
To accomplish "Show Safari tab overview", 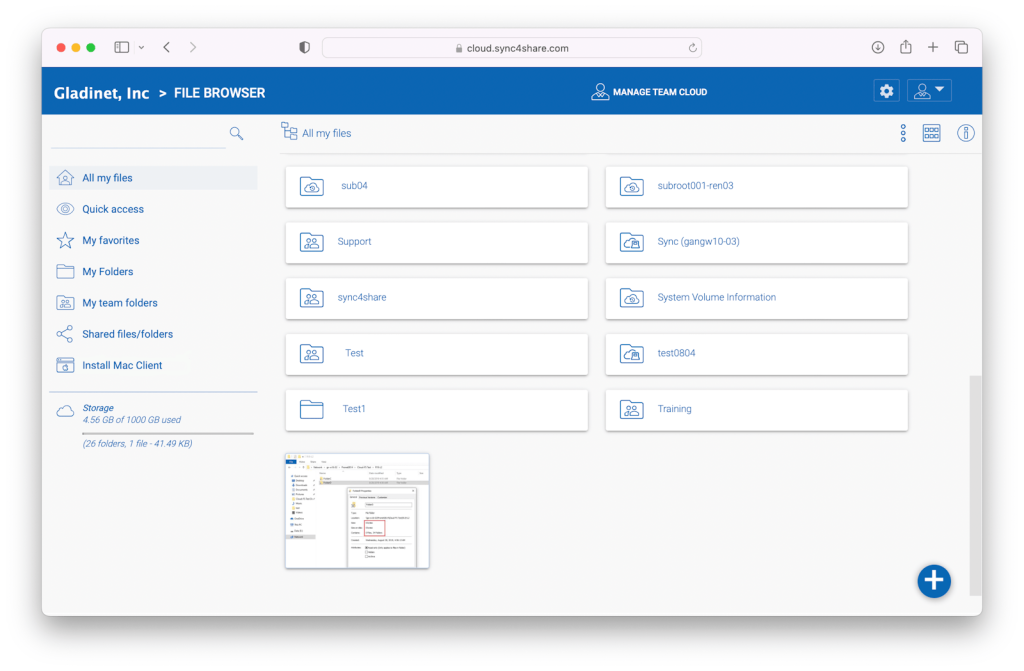I will pos(961,47).
